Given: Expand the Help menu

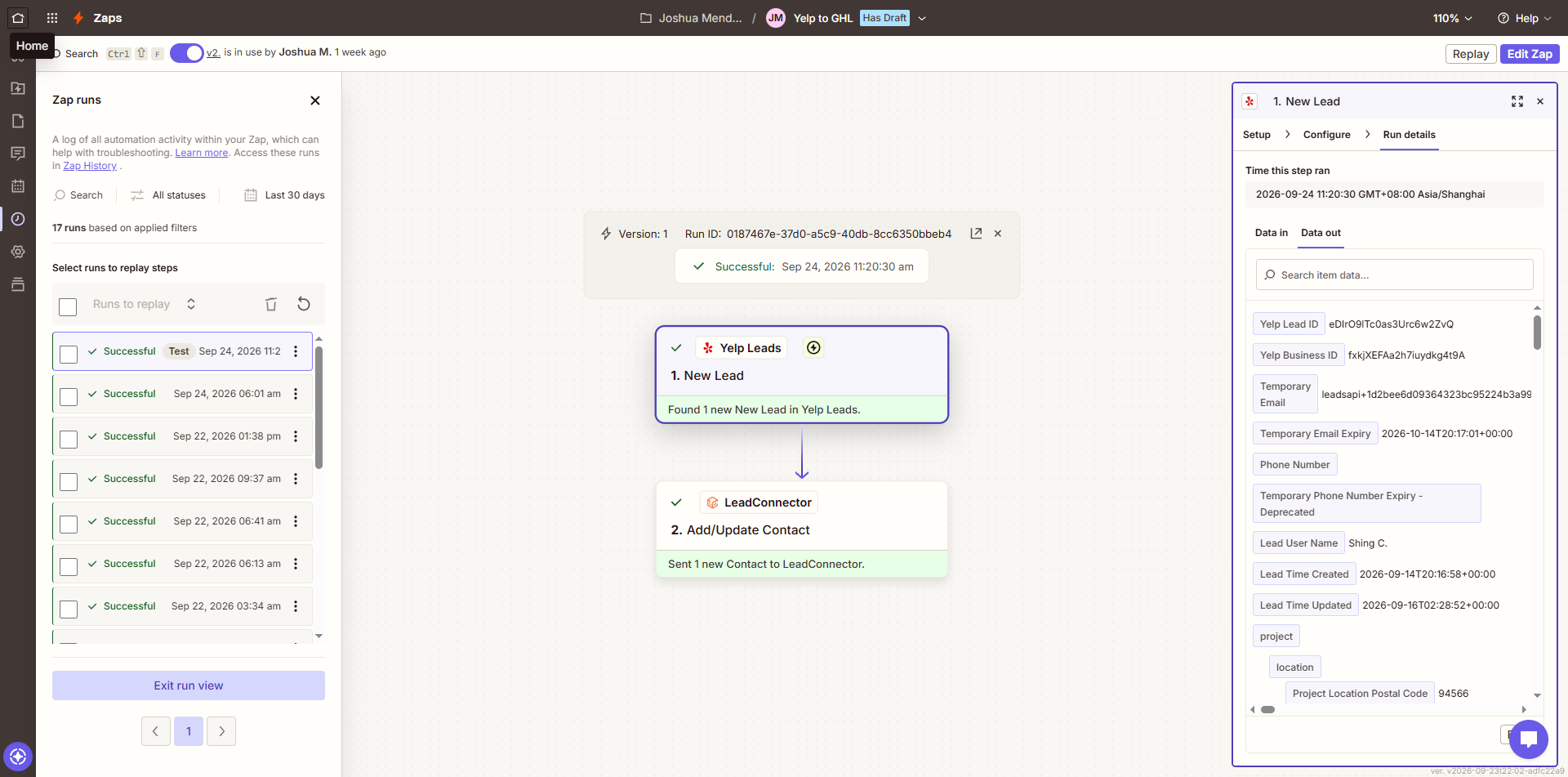Looking at the screenshot, I should click(1525, 18).
